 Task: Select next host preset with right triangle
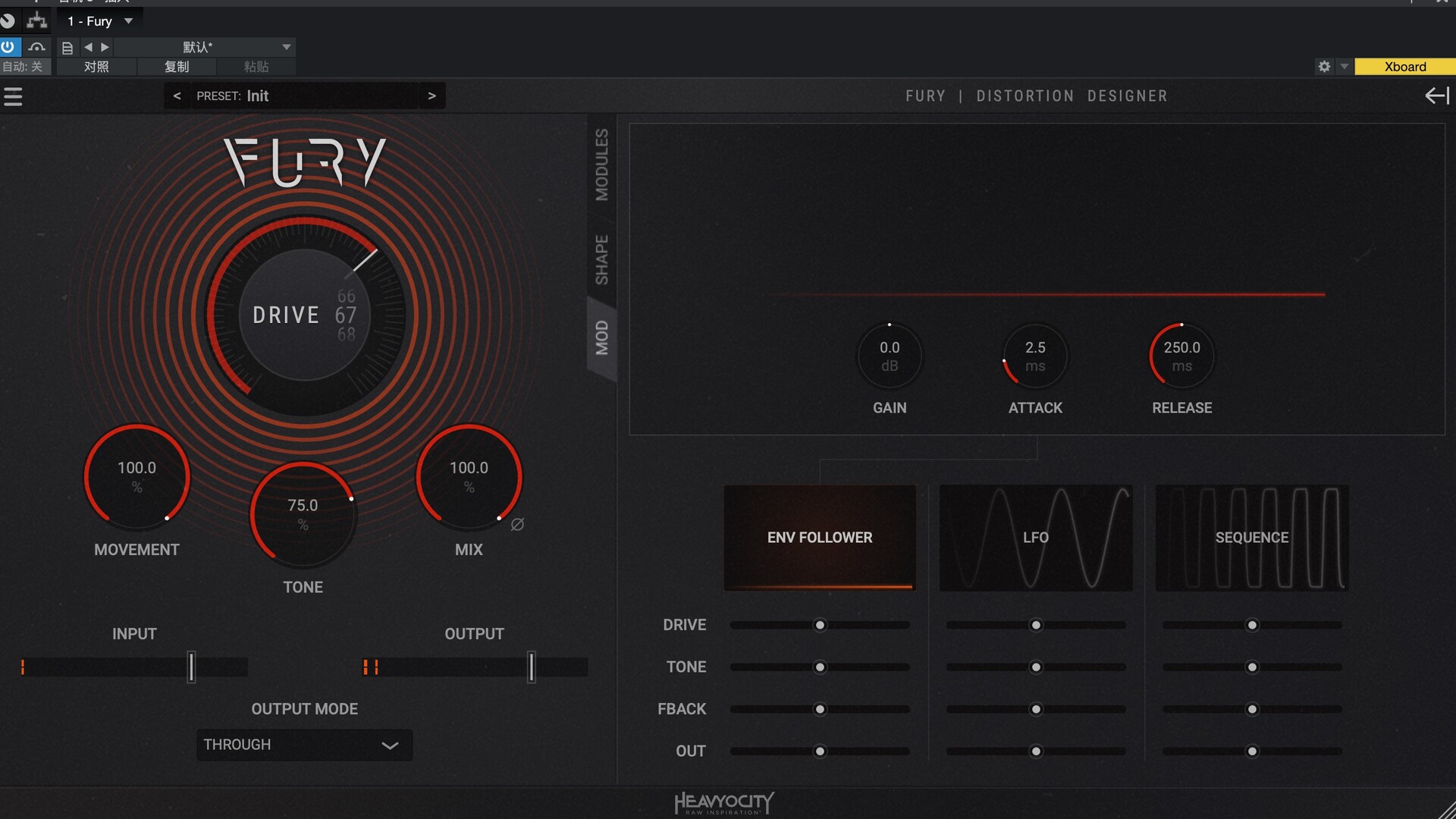105,47
